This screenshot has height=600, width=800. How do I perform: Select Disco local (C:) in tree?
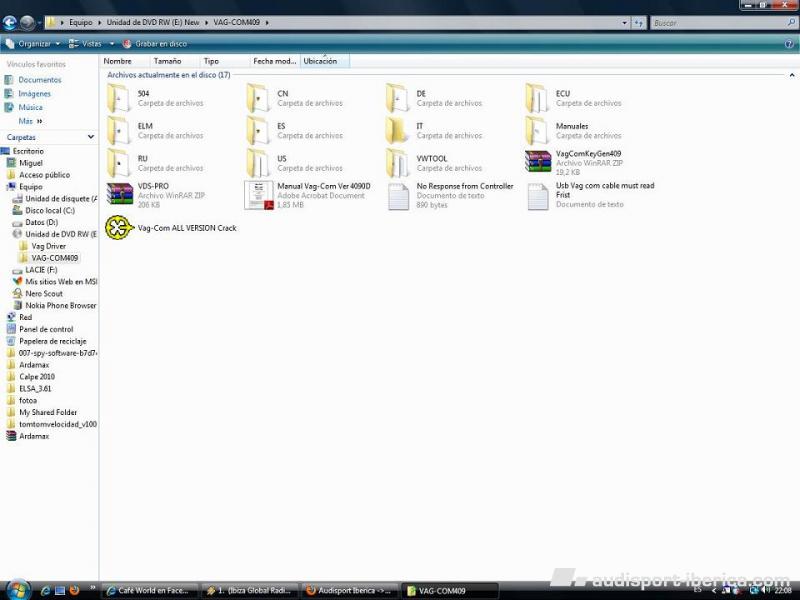point(44,210)
